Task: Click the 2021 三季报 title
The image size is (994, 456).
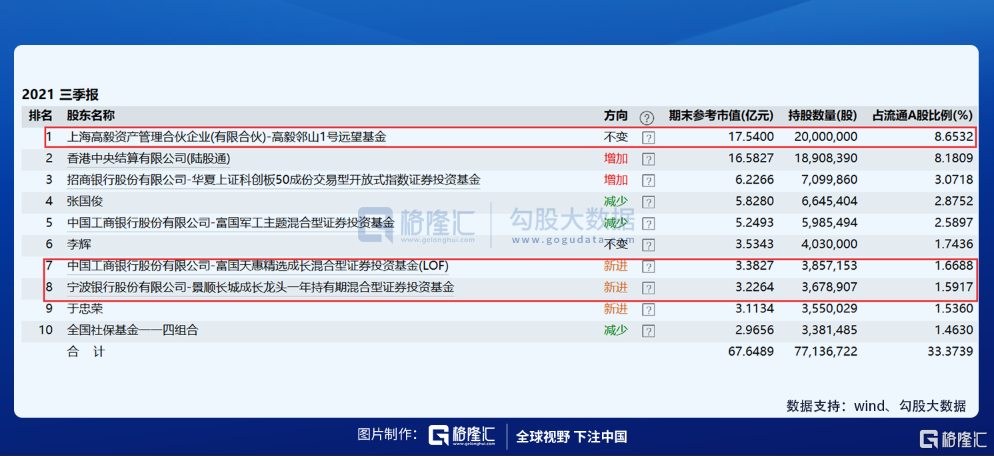Action: (60, 95)
